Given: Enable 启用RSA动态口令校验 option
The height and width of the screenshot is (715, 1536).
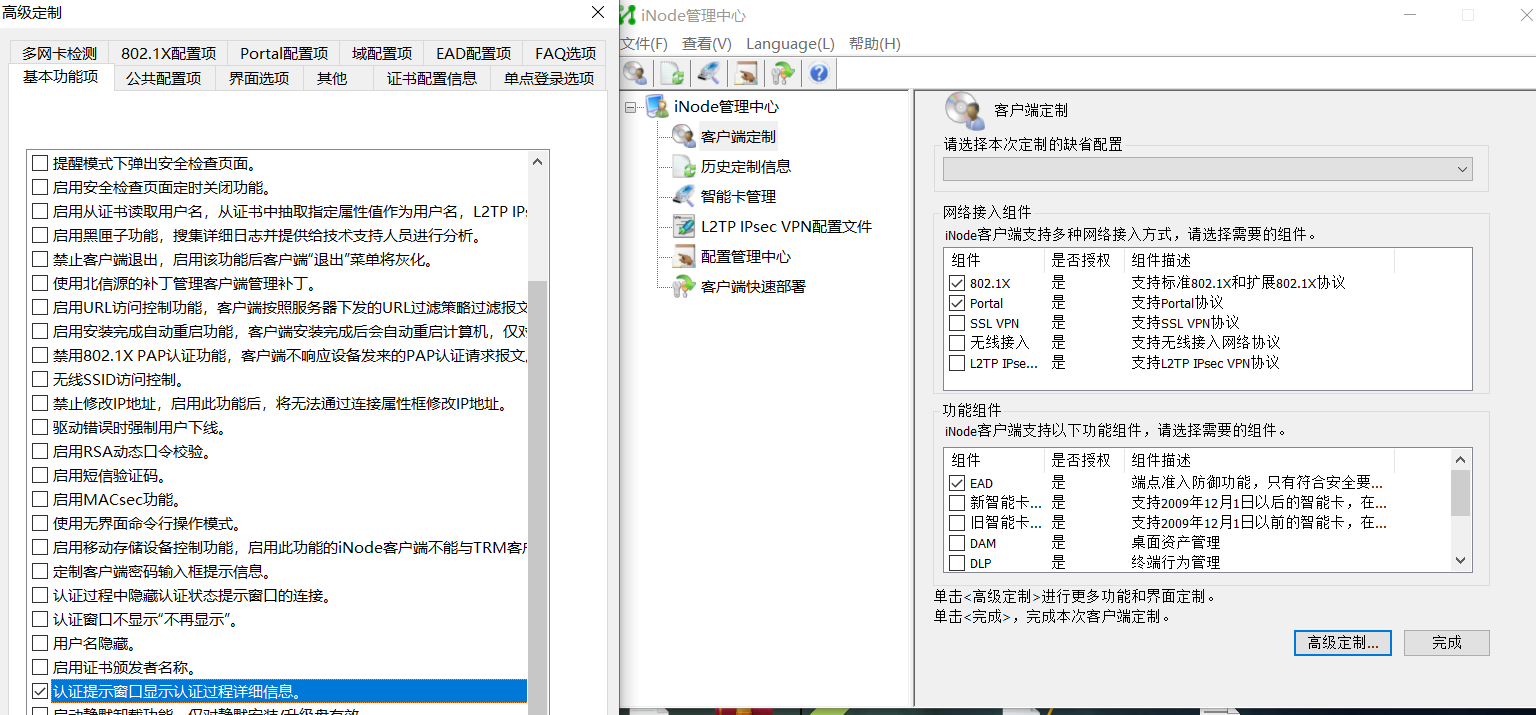Looking at the screenshot, I should [x=40, y=451].
